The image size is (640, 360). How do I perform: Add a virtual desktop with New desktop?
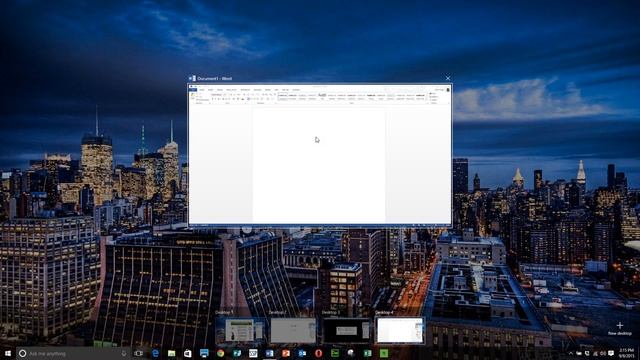pyautogui.click(x=620, y=328)
